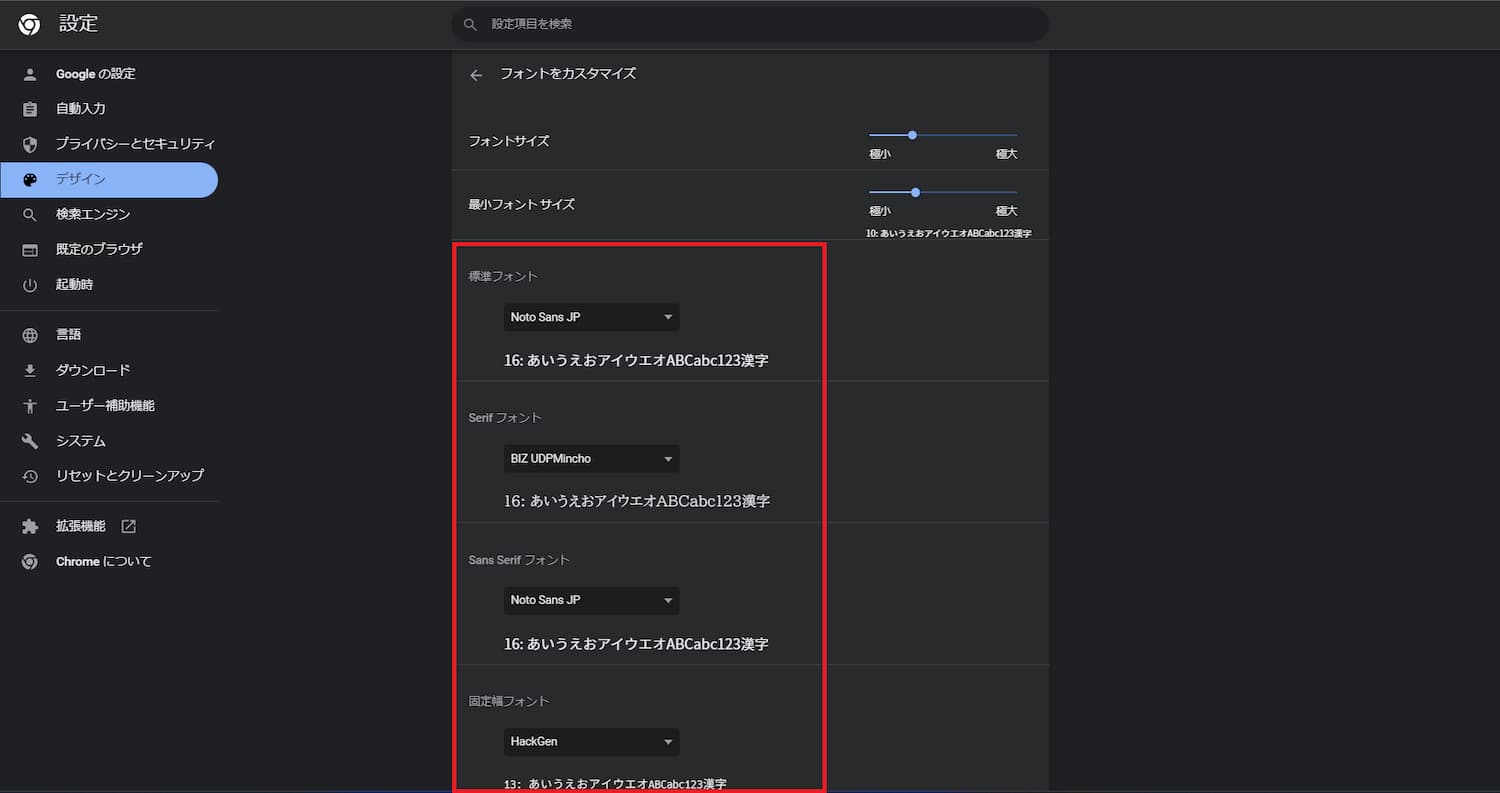1500x793 pixels.
Task: Open the 固定幅フォント dropdown showing HackGen
Action: point(591,741)
